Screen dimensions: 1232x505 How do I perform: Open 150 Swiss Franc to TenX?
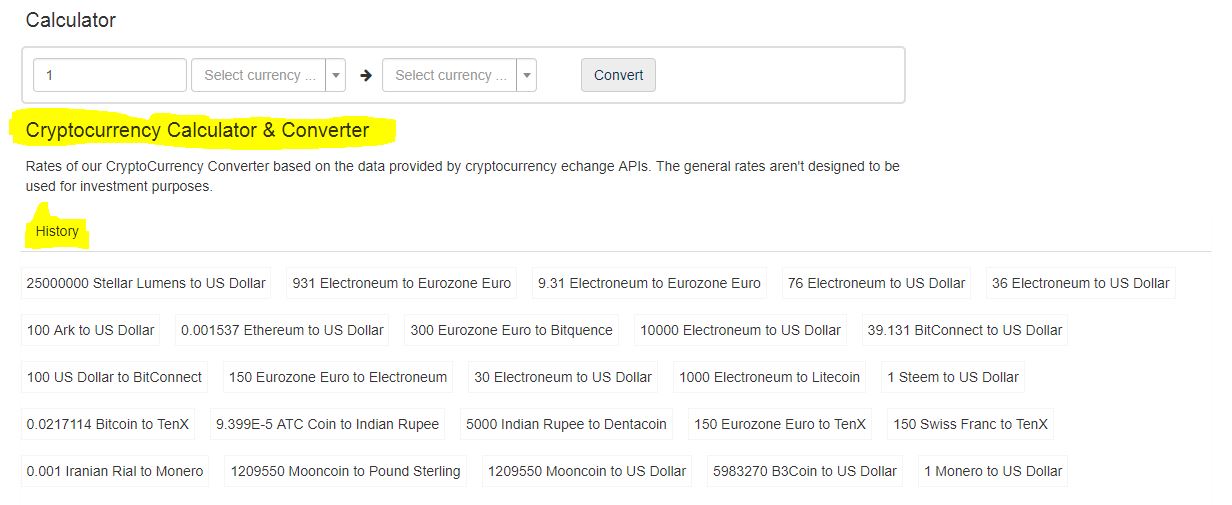971,424
